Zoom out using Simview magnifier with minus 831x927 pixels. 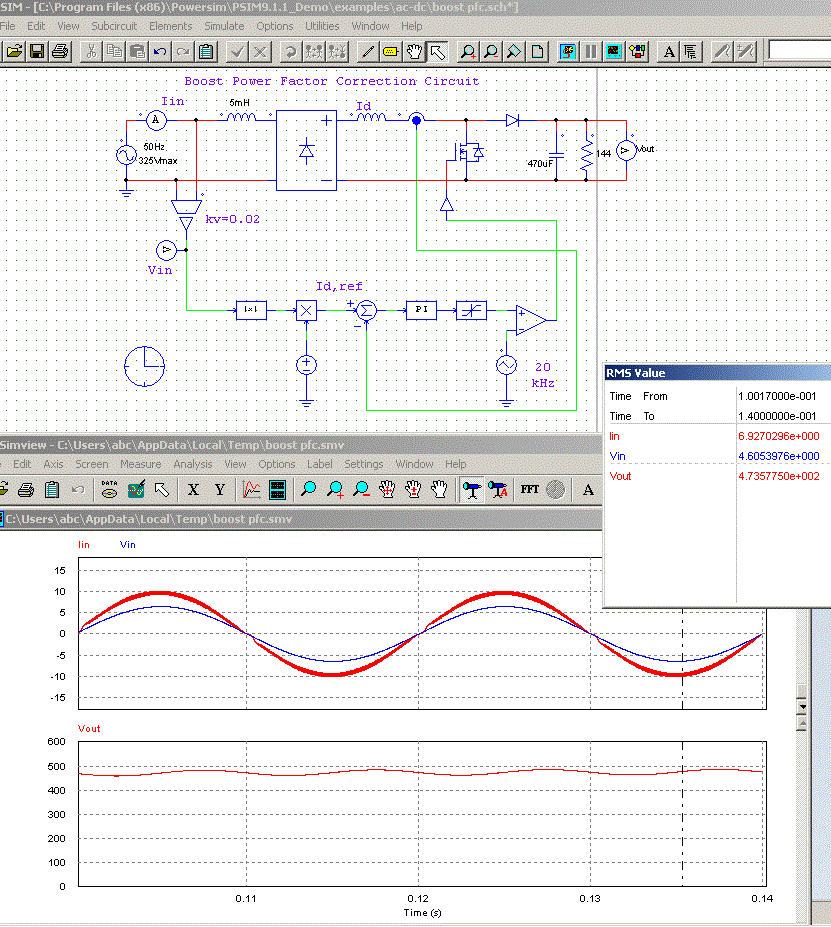tap(361, 490)
